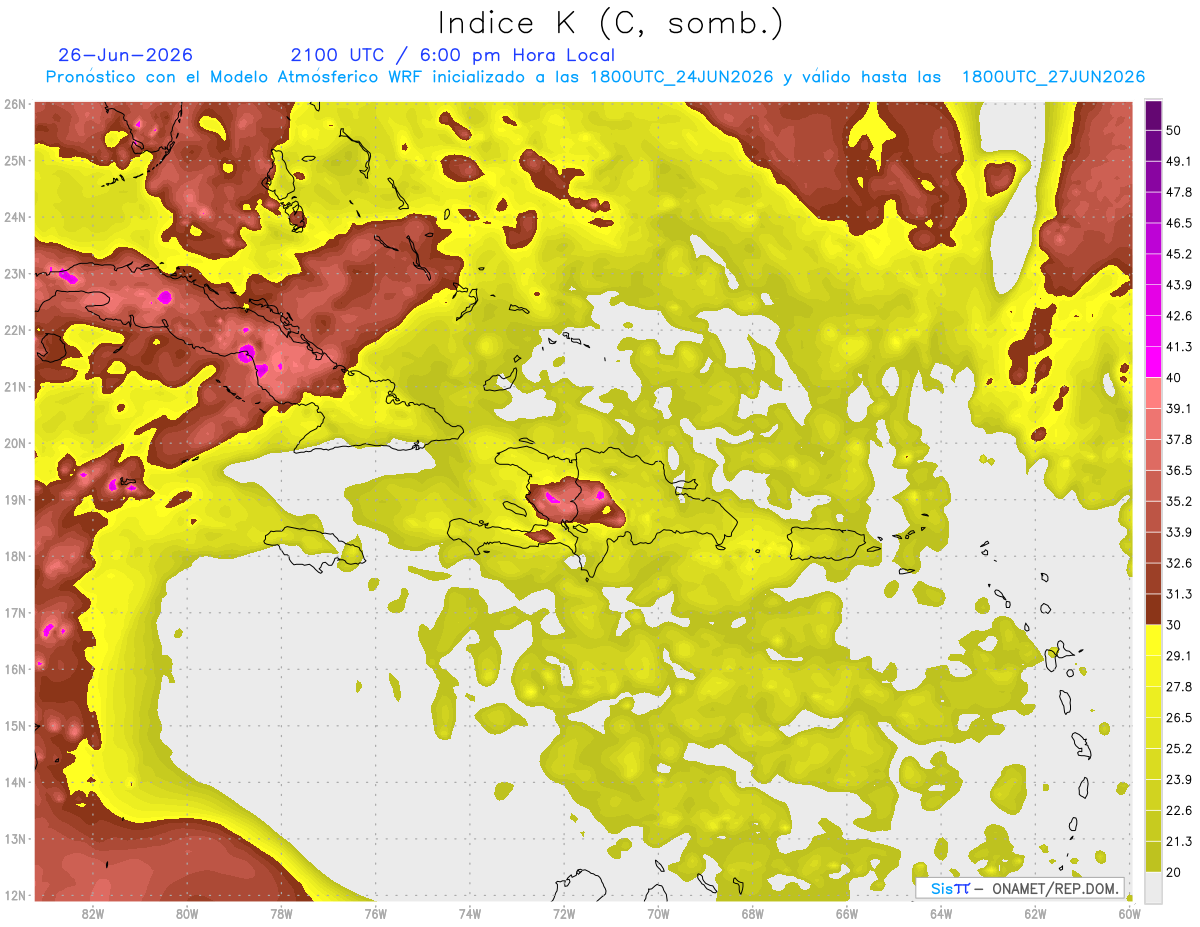Click color bar value "23.9"

(1179, 779)
